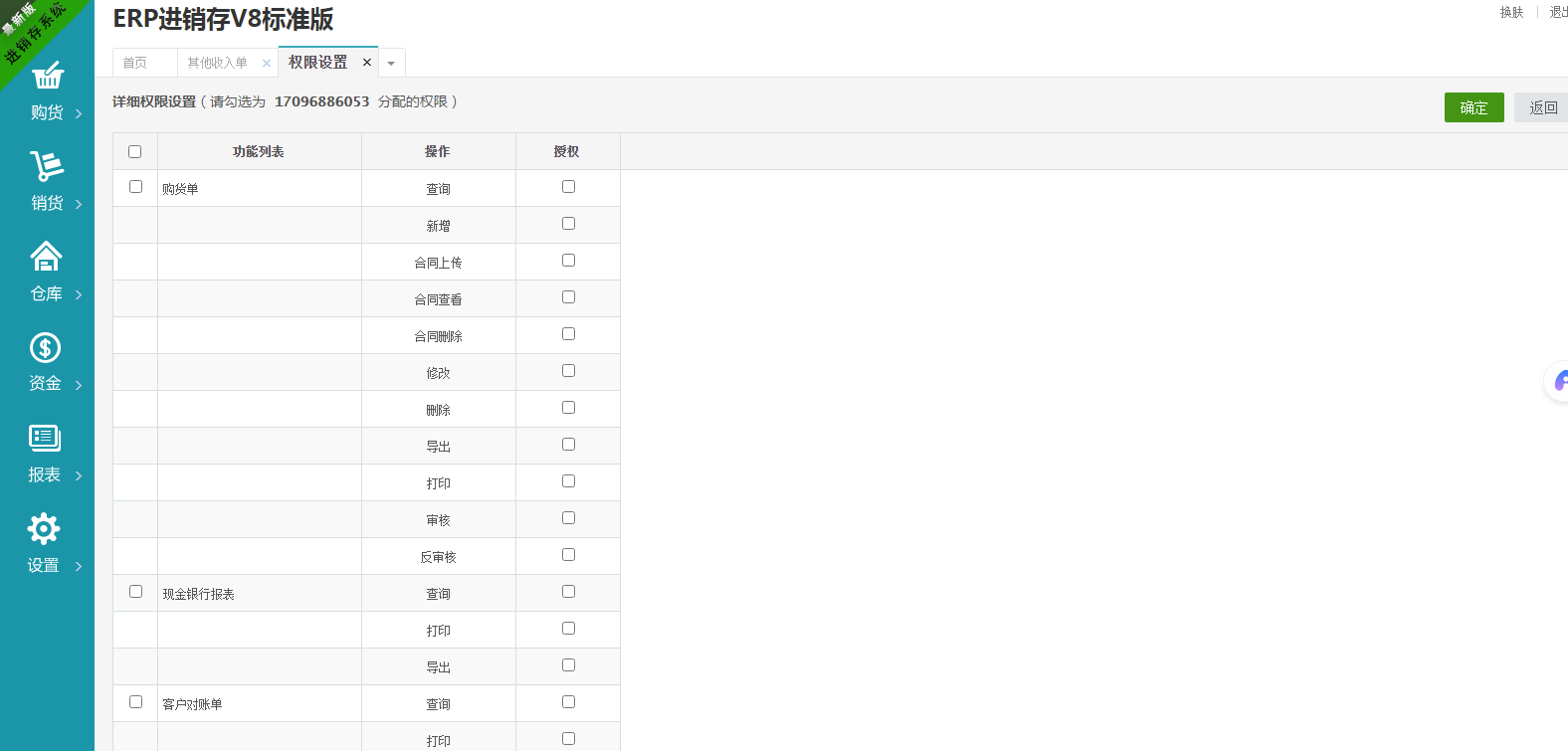Enable authorization for 合同上传

[x=568, y=261]
